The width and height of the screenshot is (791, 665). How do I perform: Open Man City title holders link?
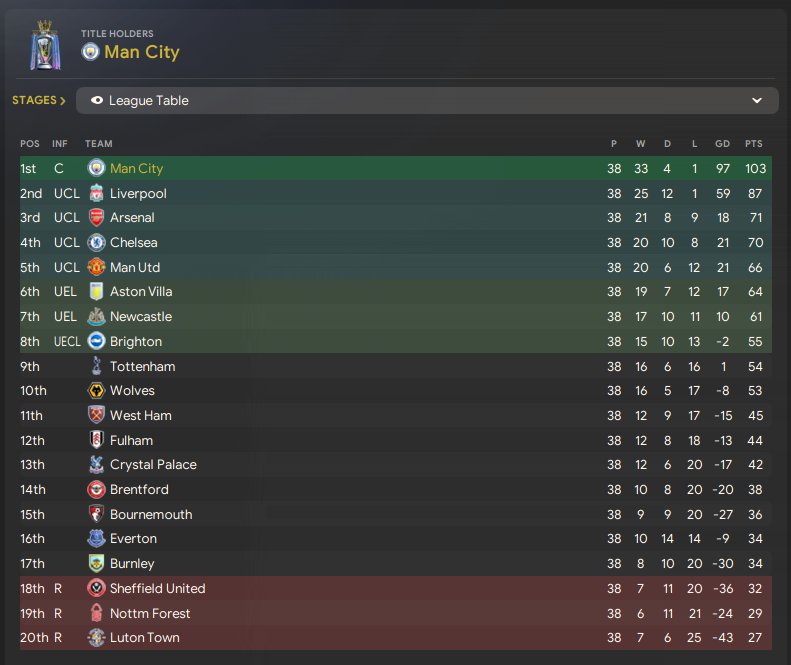(x=142, y=52)
